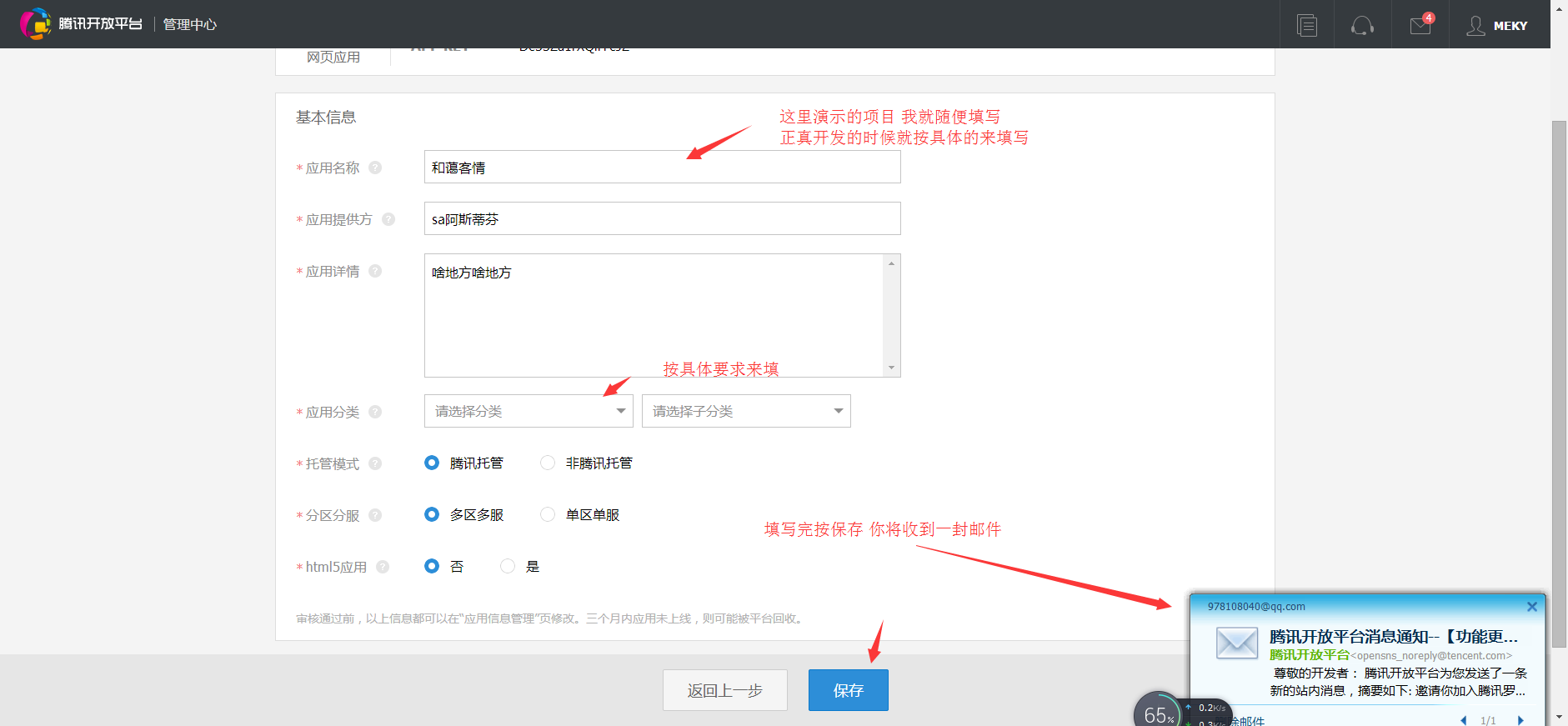The height and width of the screenshot is (726, 1568).
Task: Click help icon beside 分区分服
Action: pos(375,515)
